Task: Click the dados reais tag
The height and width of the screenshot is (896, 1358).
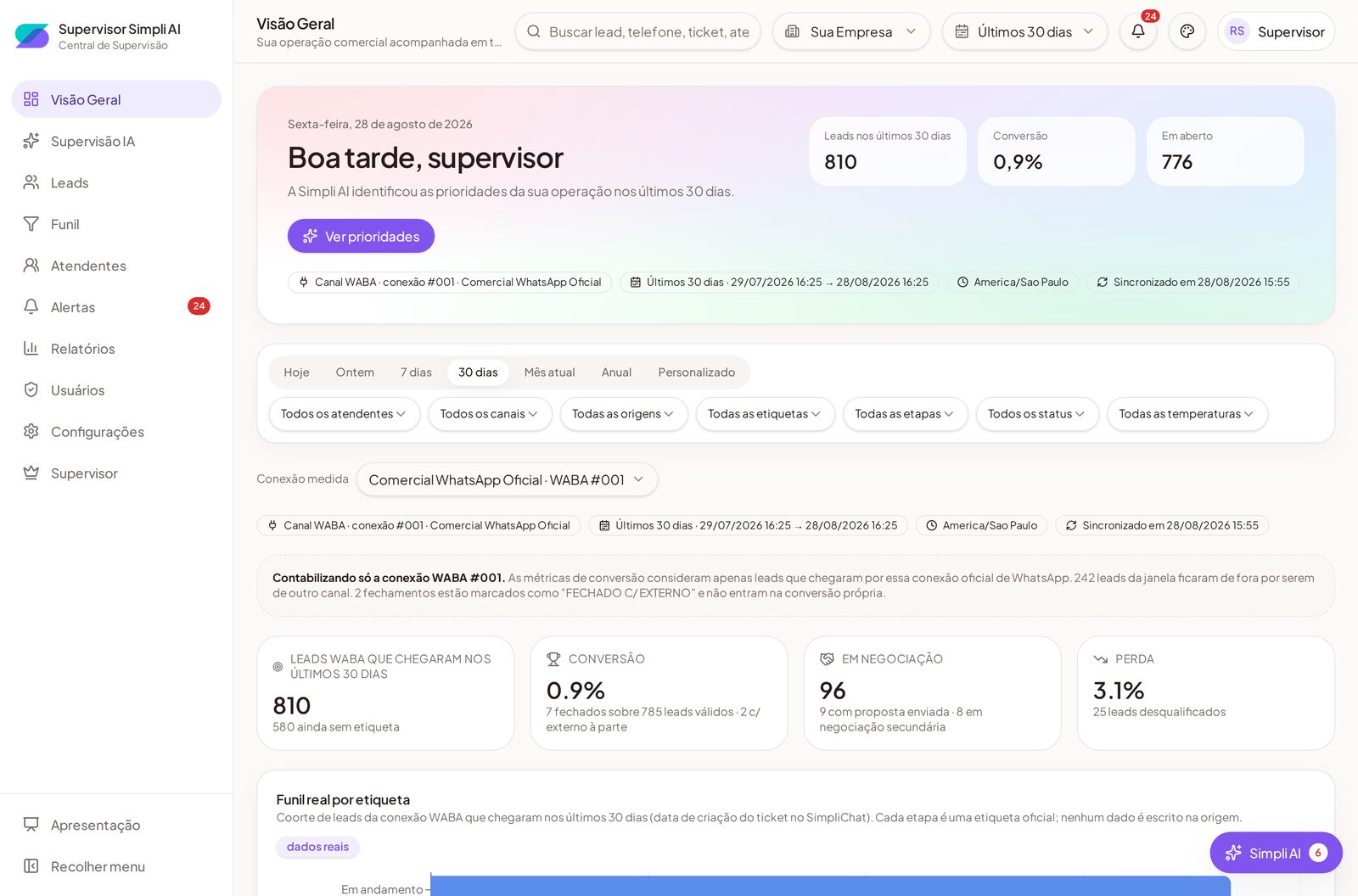Action: click(317, 847)
